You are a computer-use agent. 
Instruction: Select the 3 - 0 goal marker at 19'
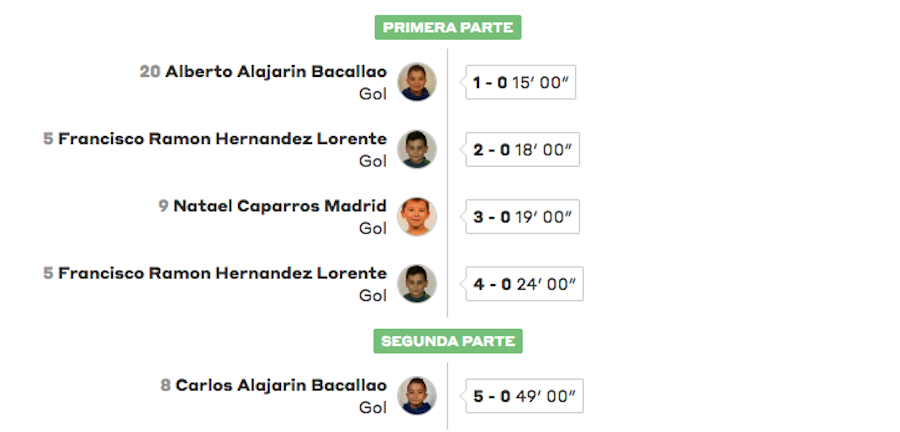[522, 217]
